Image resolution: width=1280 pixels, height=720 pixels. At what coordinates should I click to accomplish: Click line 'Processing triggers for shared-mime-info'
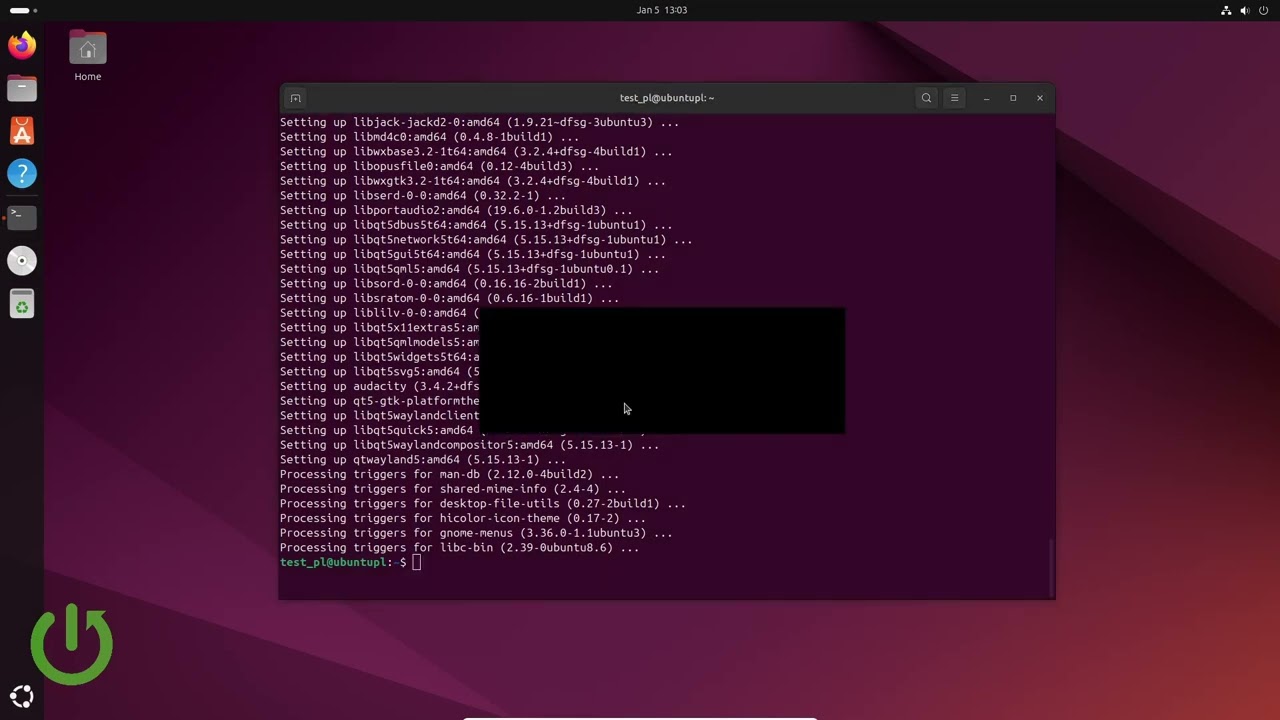coord(453,489)
